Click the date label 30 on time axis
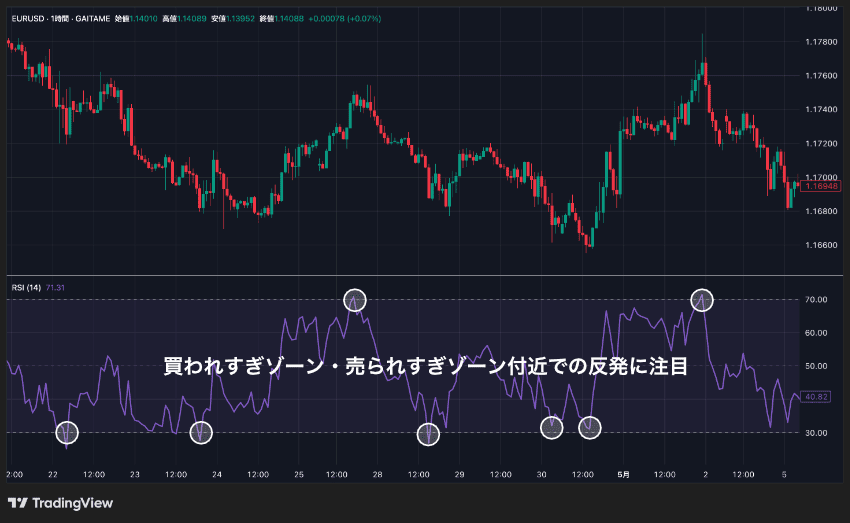This screenshot has width=850, height=523. (x=541, y=474)
